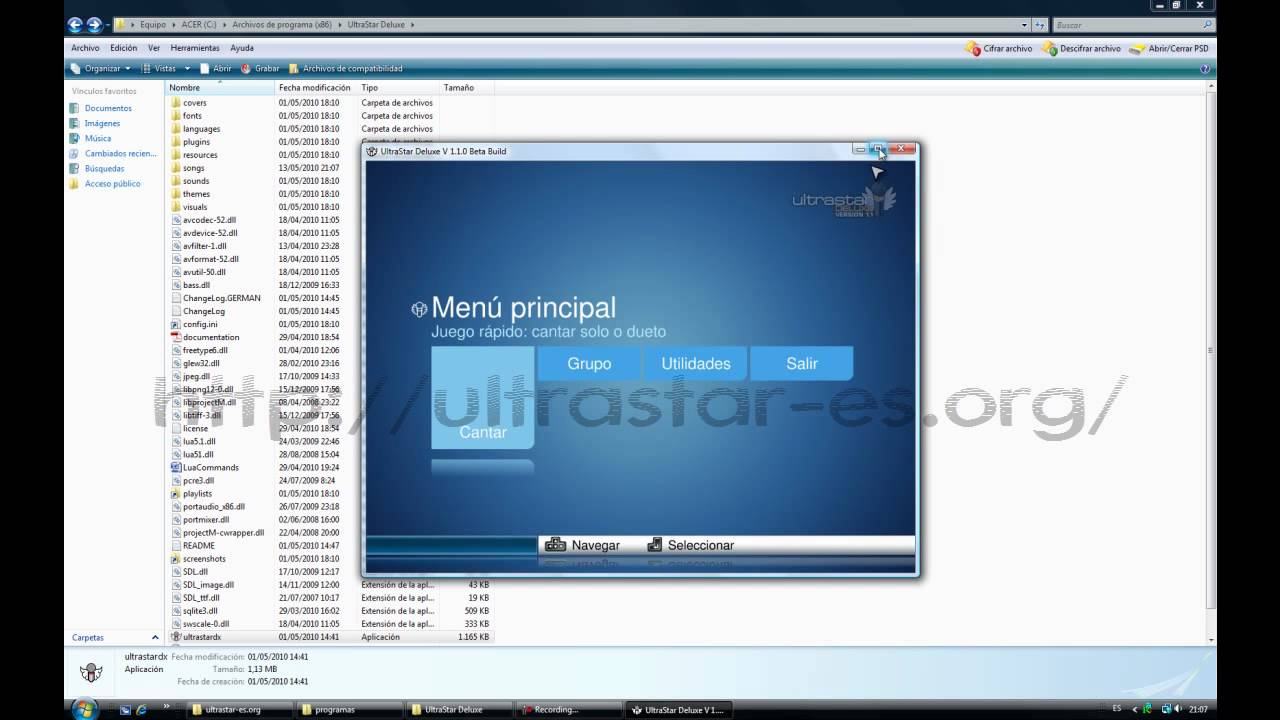Screen dimensions: 1280x720
Task: Open the address bar history dropdown
Action: click(x=1023, y=24)
